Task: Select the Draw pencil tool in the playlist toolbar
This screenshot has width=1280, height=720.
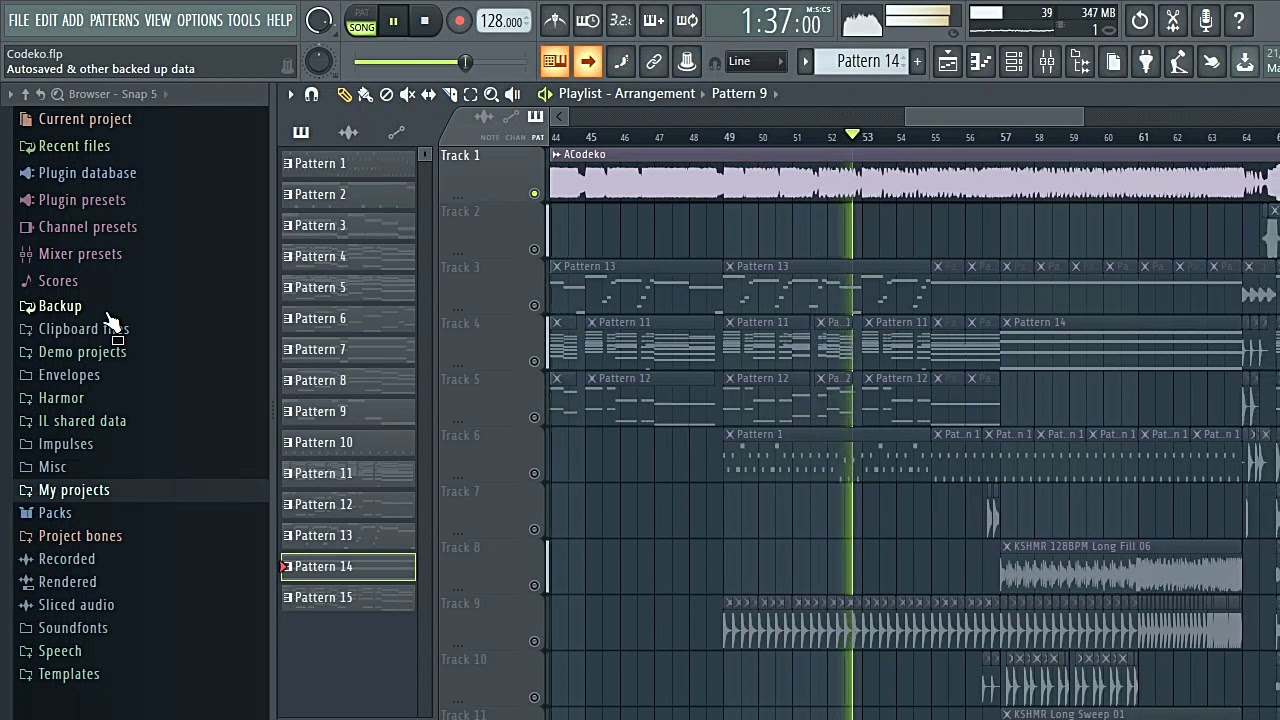Action: [x=344, y=94]
